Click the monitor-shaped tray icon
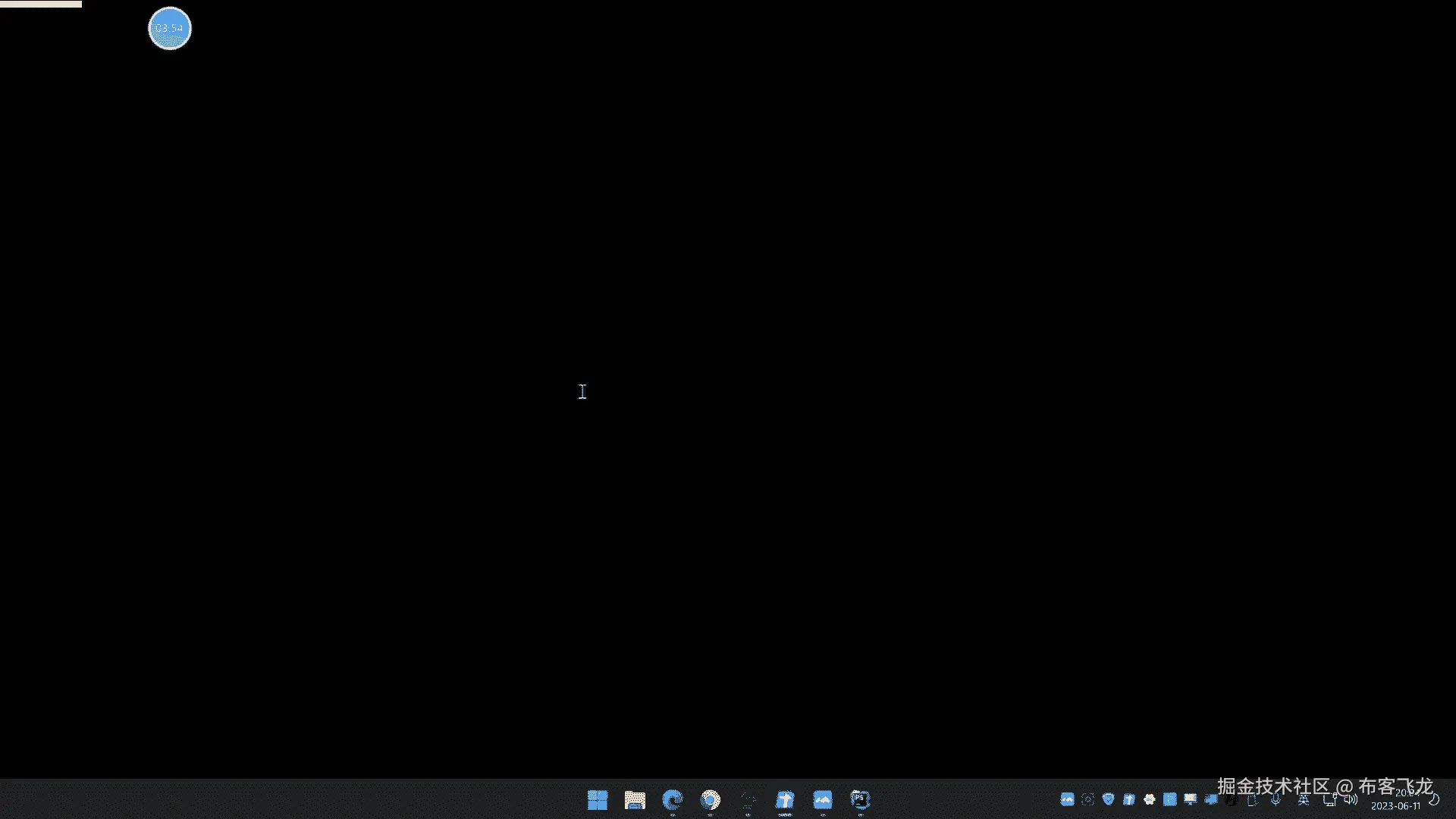This screenshot has height=819, width=1456. pyautogui.click(x=1191, y=799)
